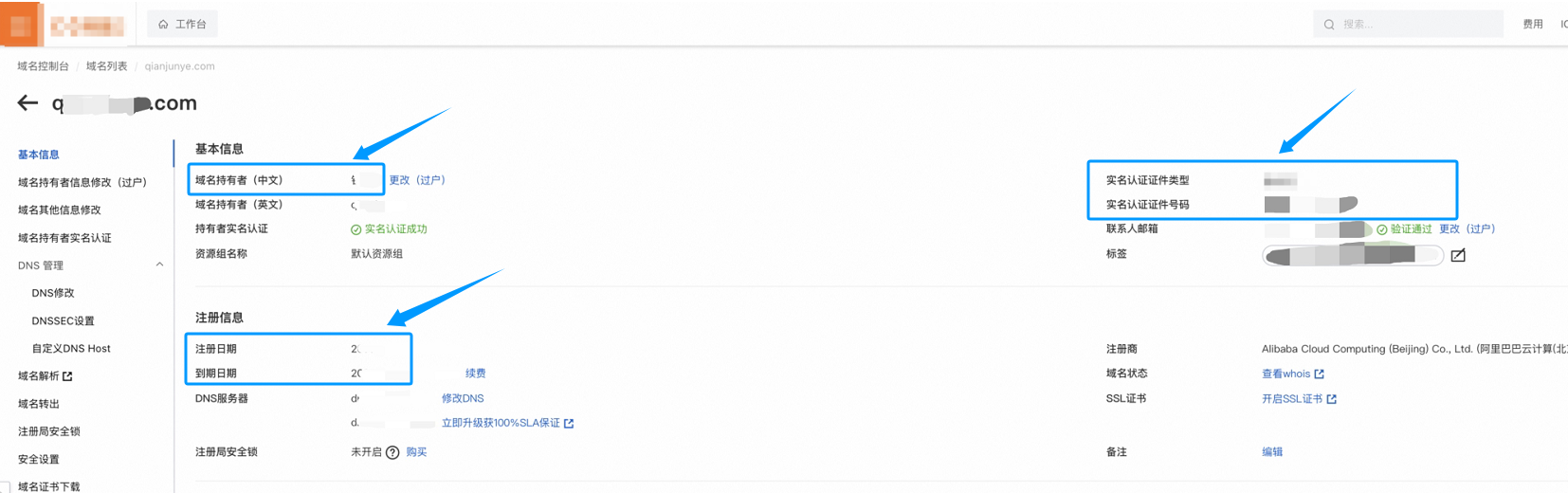This screenshot has width=1568, height=493.
Task: Click the edit tag pencil icon
Action: coord(1458,255)
